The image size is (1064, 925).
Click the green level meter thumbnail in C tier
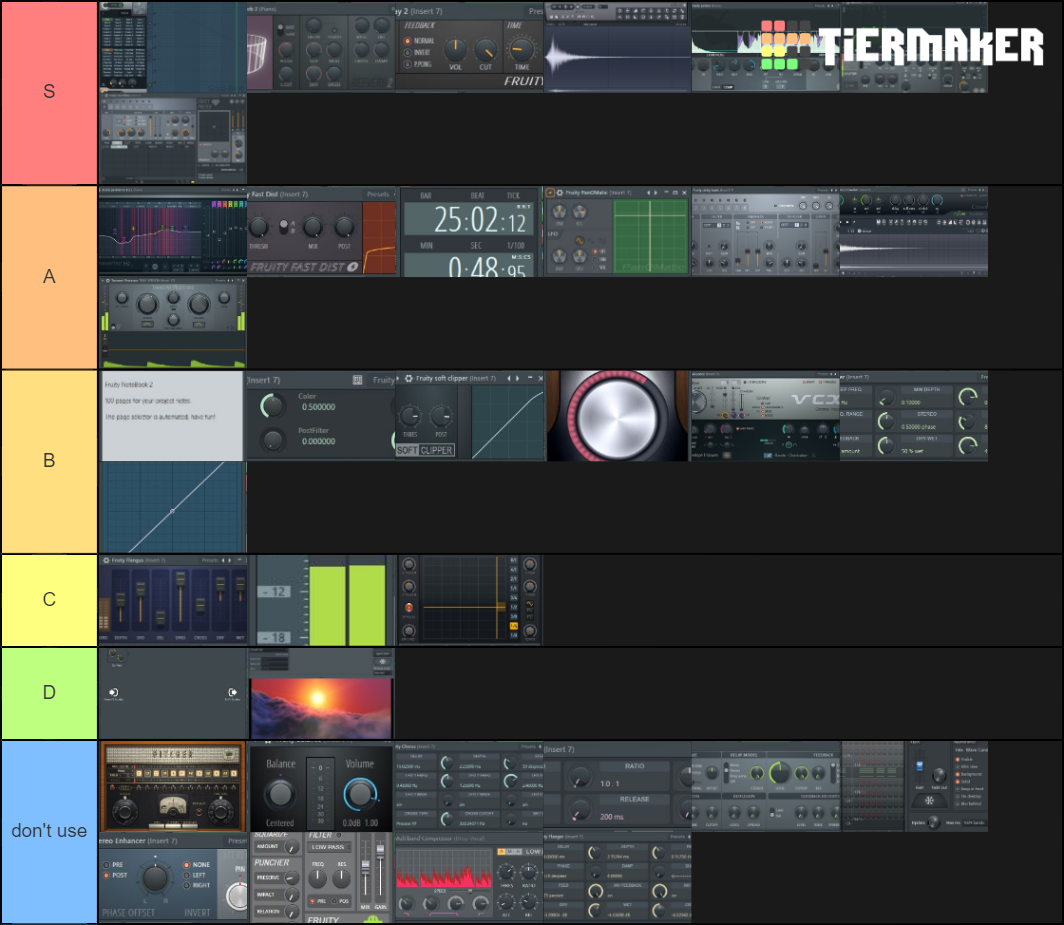coord(321,600)
